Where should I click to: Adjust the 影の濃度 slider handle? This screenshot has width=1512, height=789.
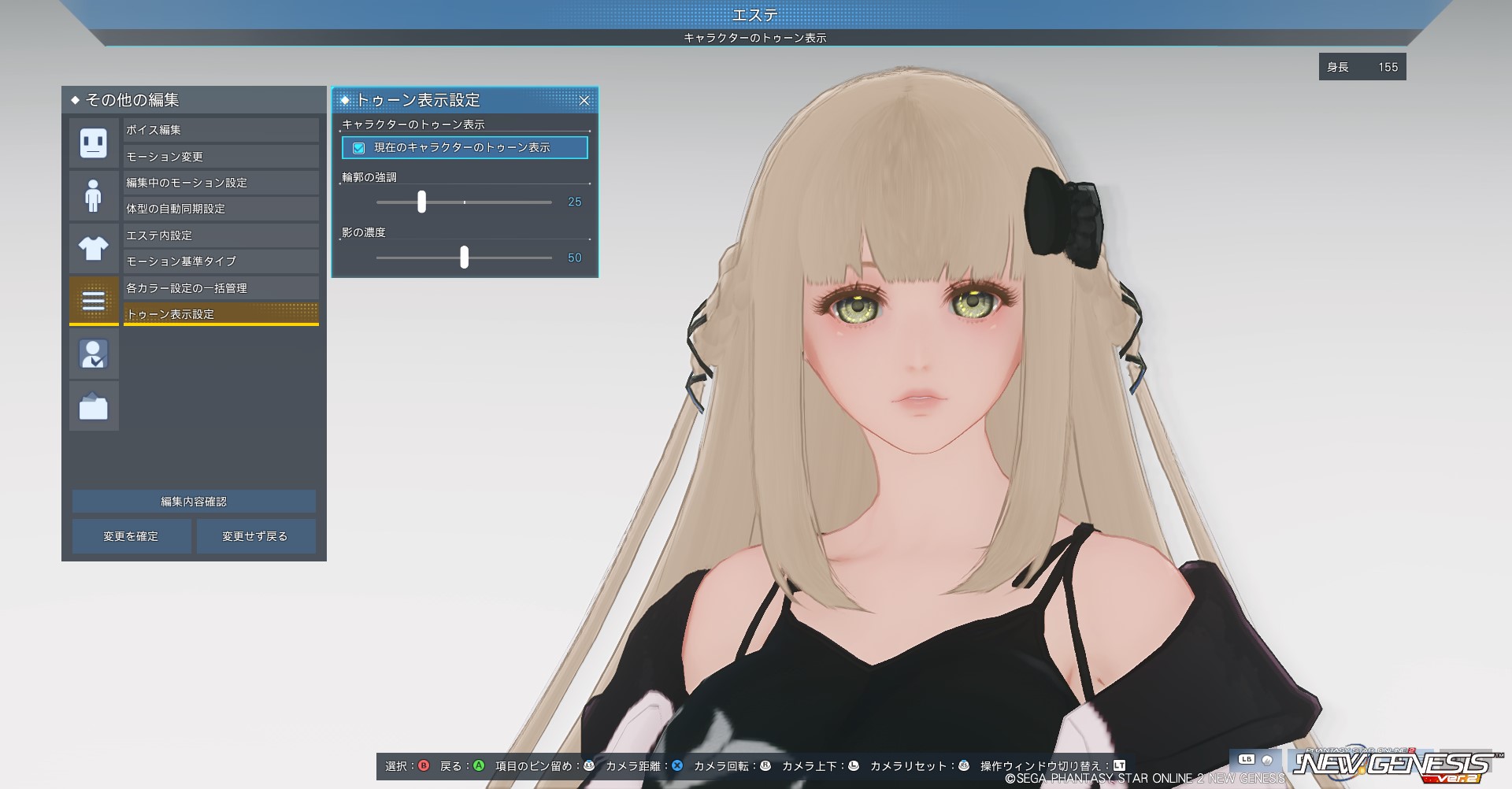coord(464,257)
